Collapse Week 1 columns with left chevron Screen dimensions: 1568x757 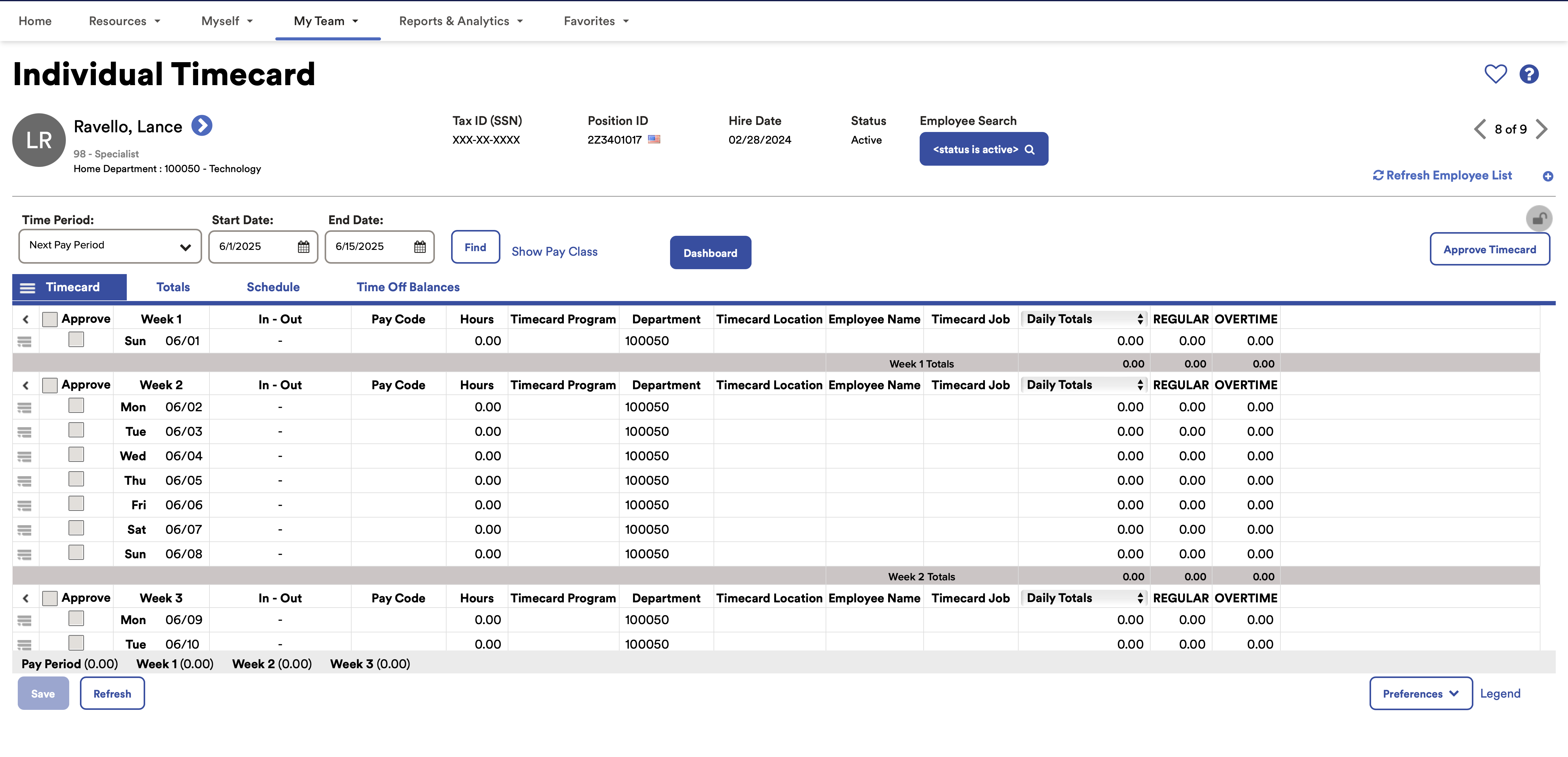pyautogui.click(x=25, y=319)
